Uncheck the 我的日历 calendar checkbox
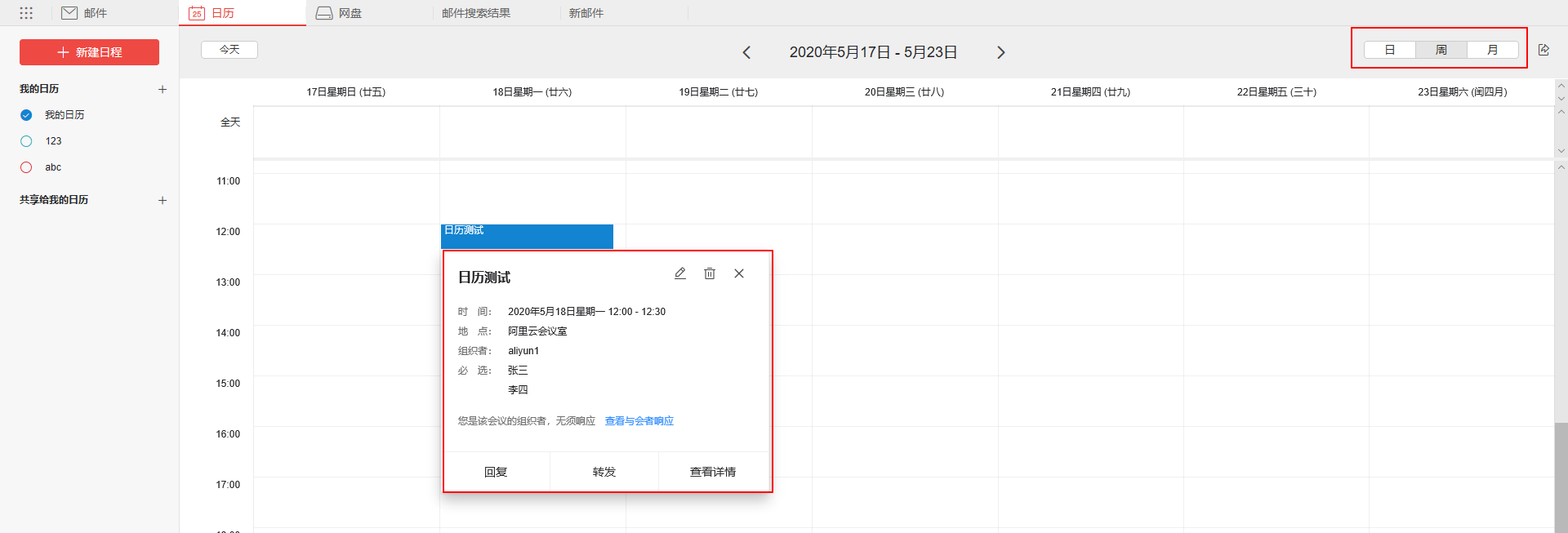 tap(26, 115)
